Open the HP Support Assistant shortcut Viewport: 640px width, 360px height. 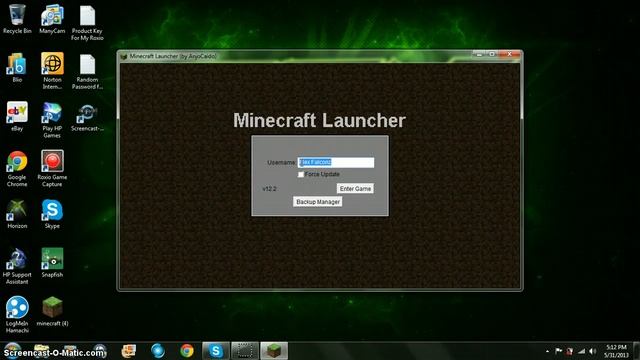coord(17,266)
